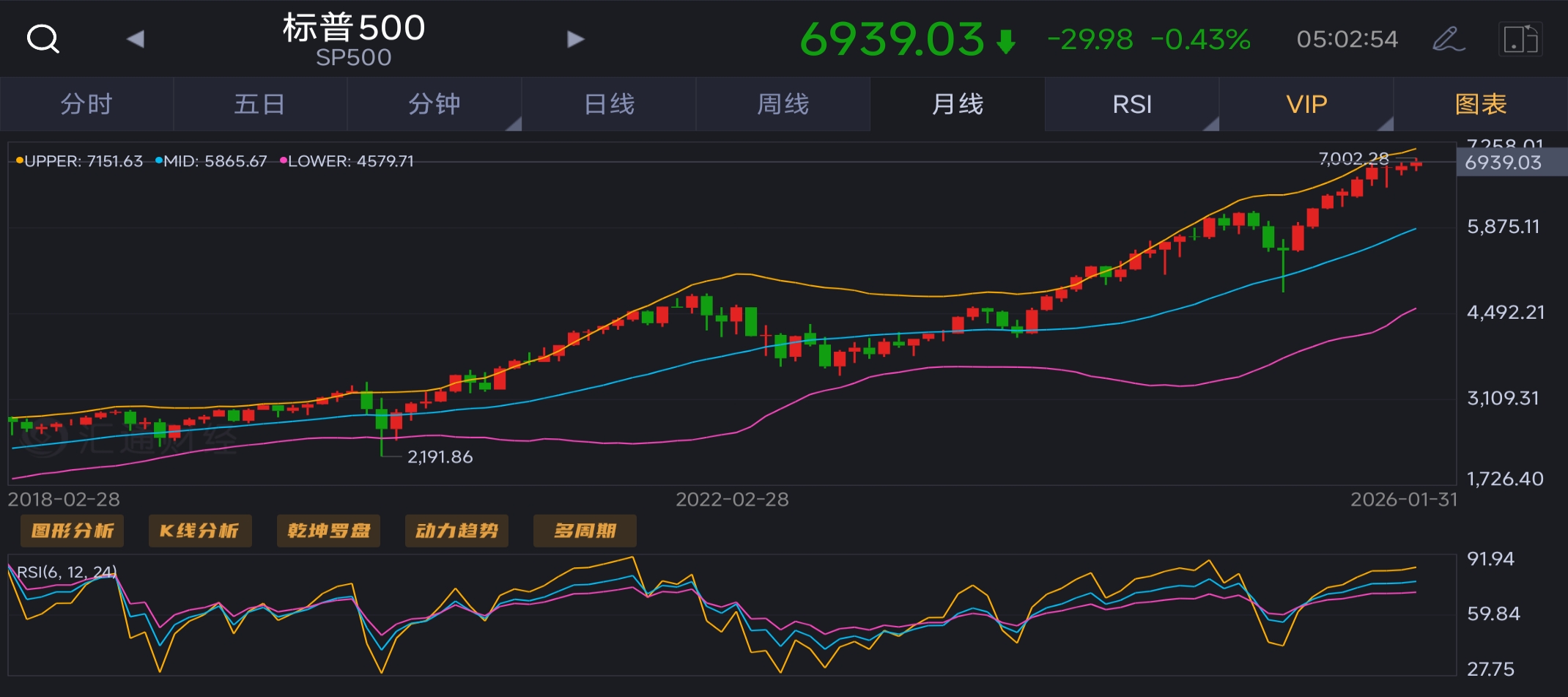Click the UPPER: 7151.63 band label

point(80,161)
